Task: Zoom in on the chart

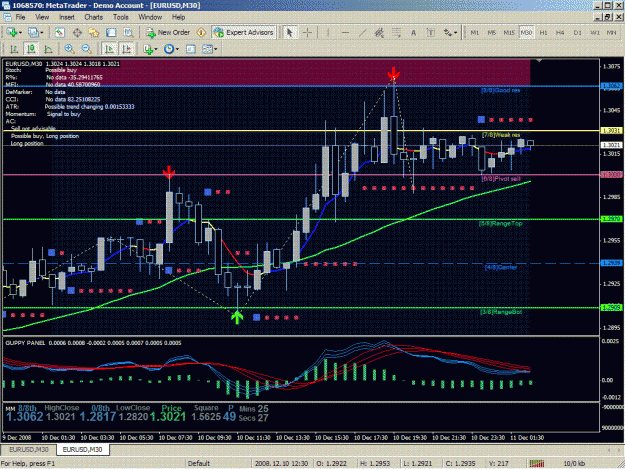Action: click(69, 49)
